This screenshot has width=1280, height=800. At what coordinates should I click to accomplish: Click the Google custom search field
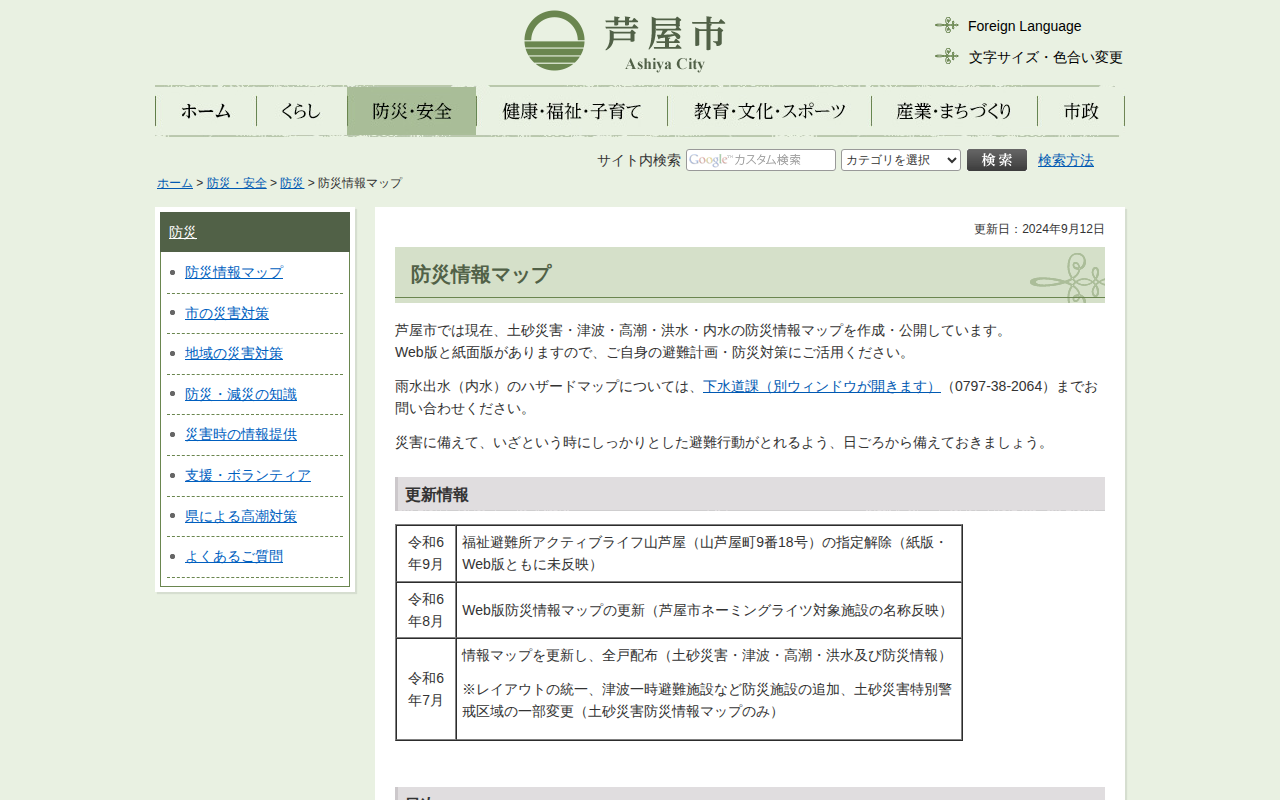point(760,160)
